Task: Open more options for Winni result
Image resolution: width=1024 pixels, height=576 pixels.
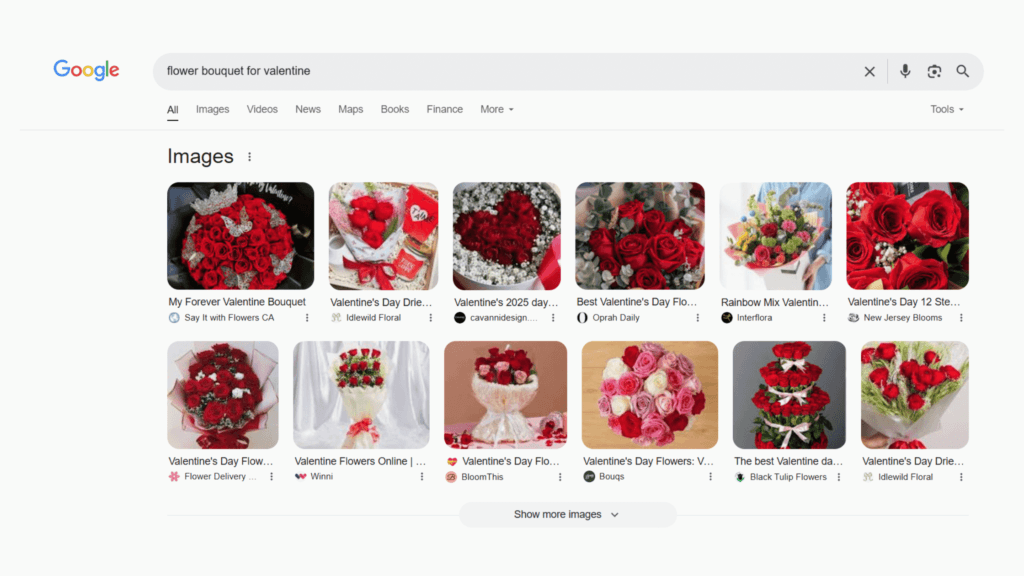Action: pos(422,477)
